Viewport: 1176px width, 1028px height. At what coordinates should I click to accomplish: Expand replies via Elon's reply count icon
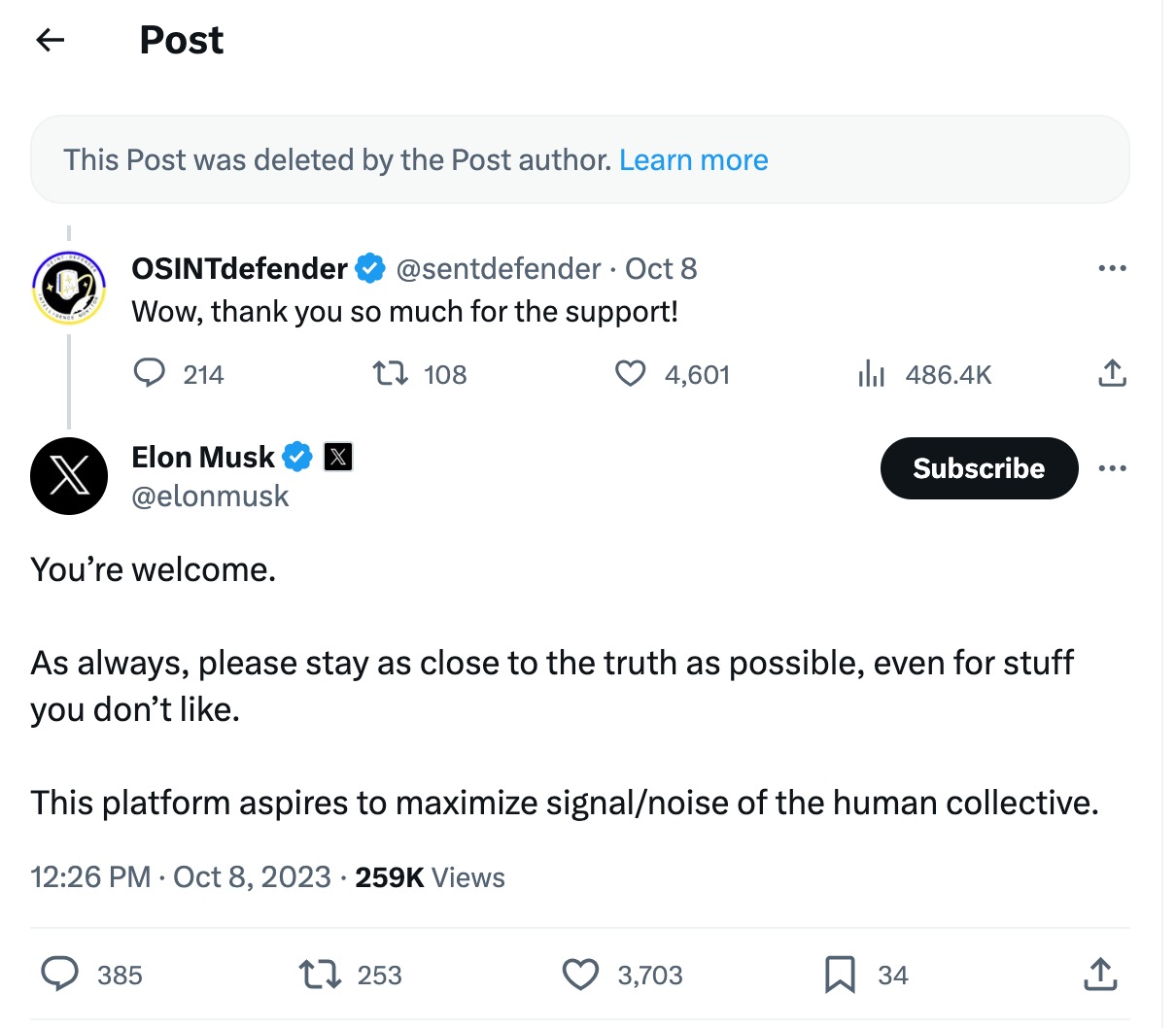tap(61, 975)
